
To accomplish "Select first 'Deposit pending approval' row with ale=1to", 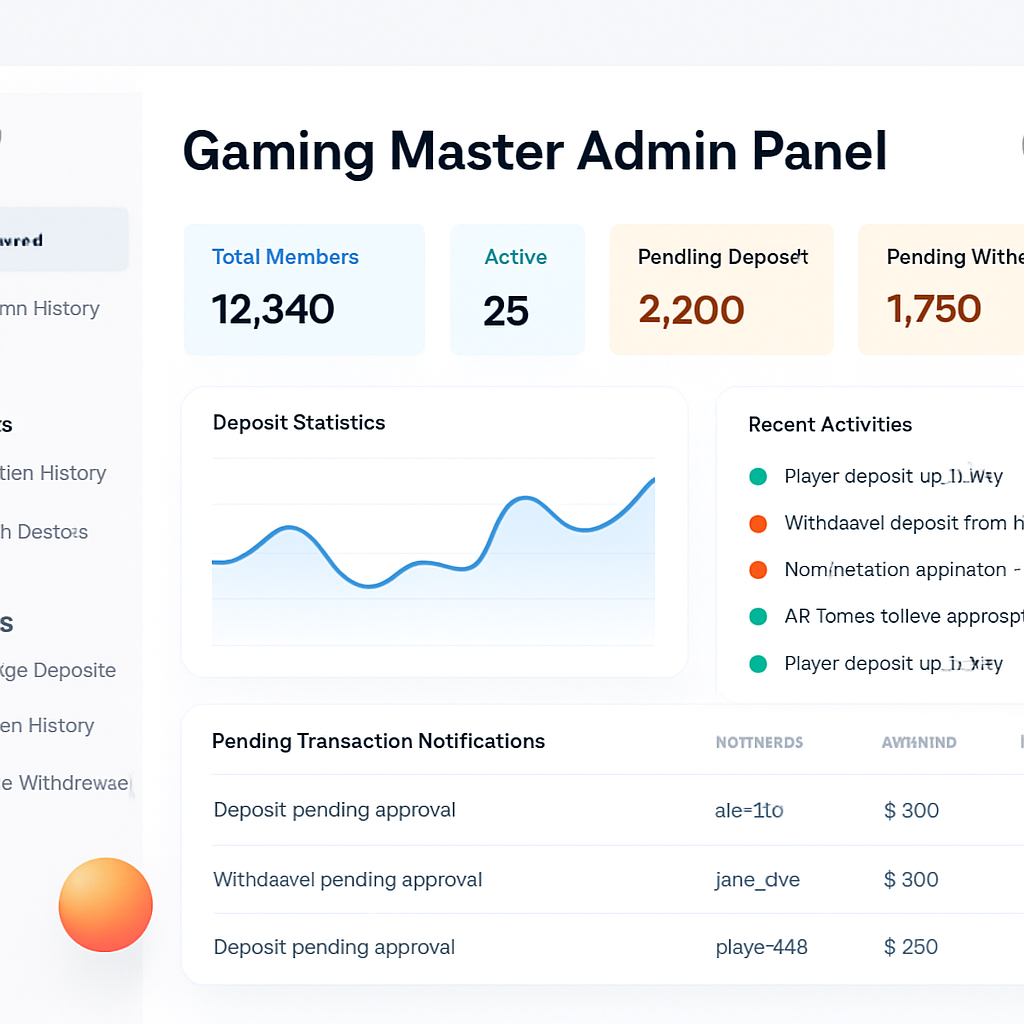I will tap(618, 810).
